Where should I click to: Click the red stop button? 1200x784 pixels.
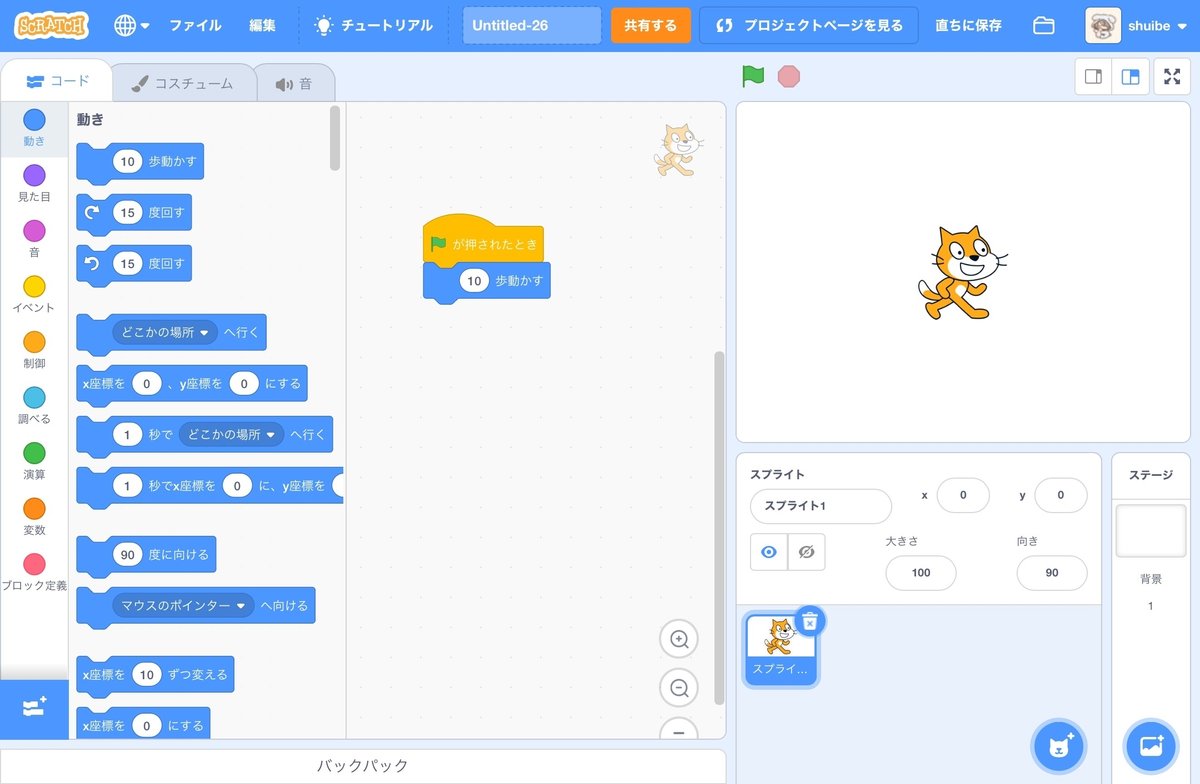(x=789, y=76)
